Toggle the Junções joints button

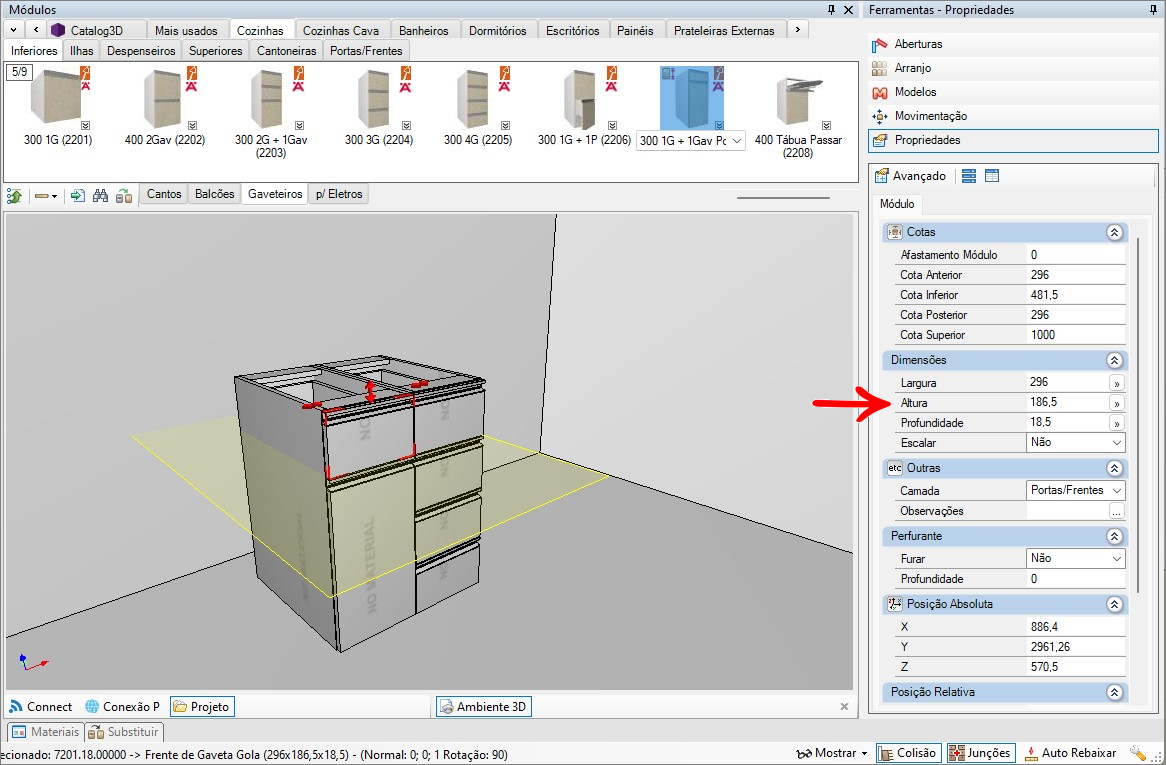tap(980, 753)
